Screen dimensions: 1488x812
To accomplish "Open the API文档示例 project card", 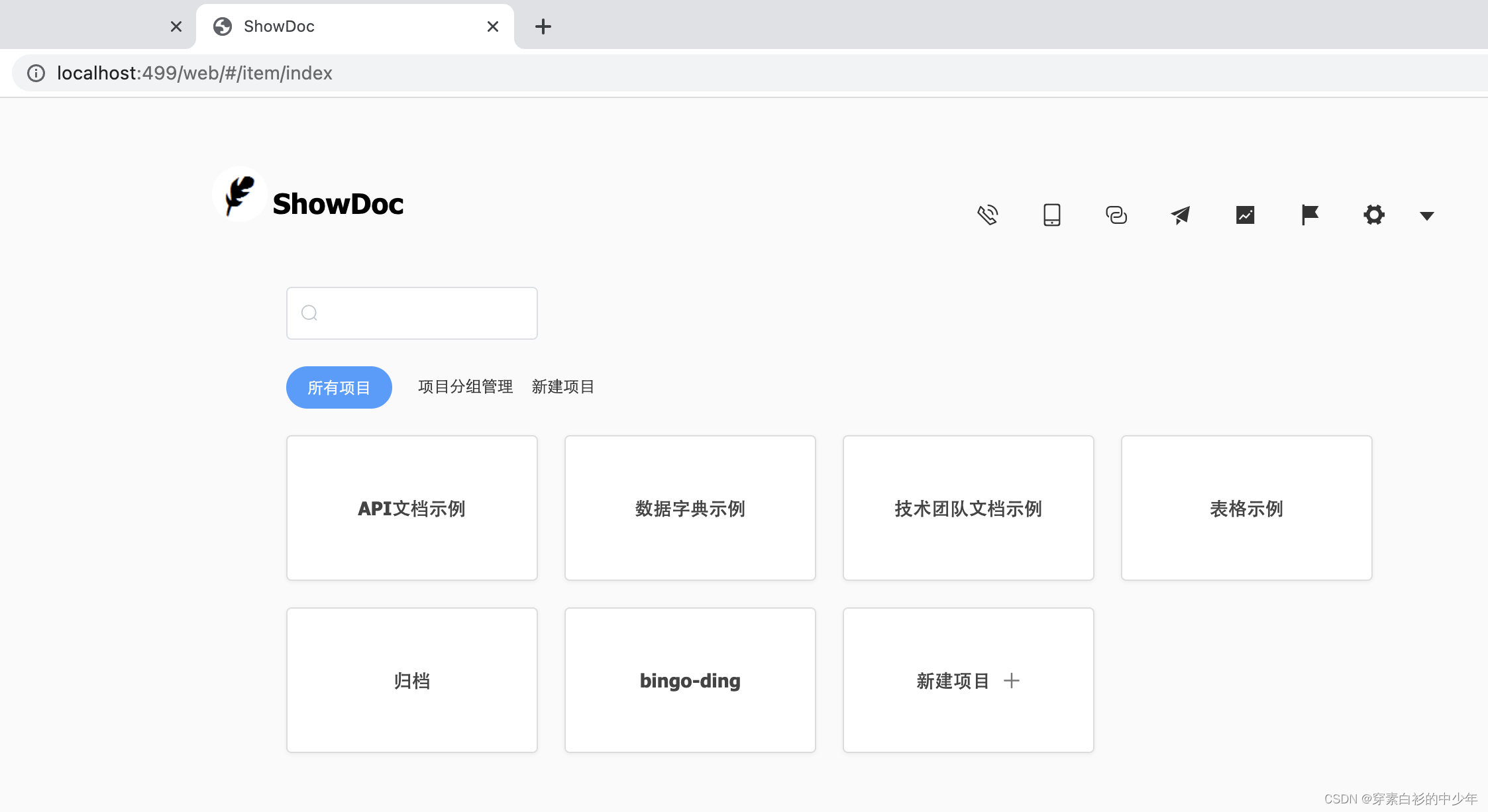I will tap(411, 508).
